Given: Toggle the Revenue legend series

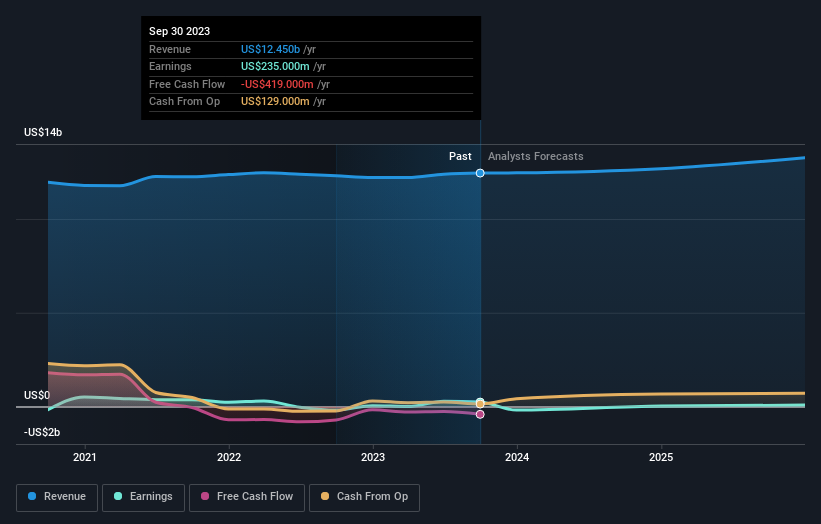Looking at the screenshot, I should (57, 497).
